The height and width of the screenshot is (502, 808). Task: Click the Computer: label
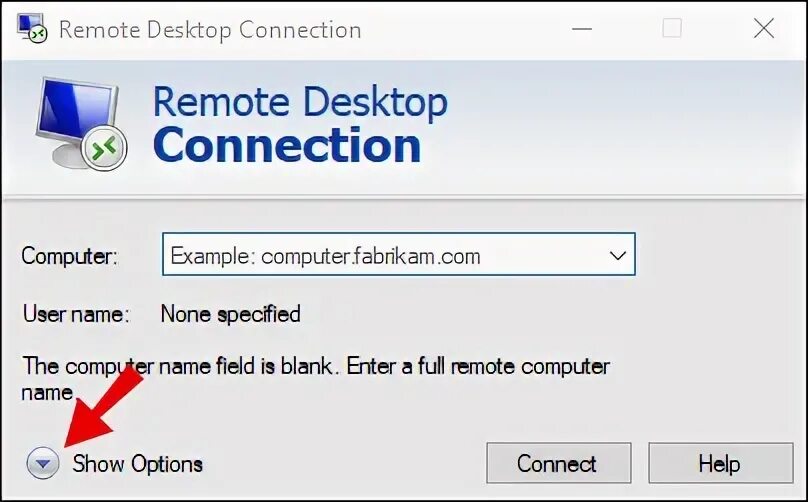pos(70,256)
